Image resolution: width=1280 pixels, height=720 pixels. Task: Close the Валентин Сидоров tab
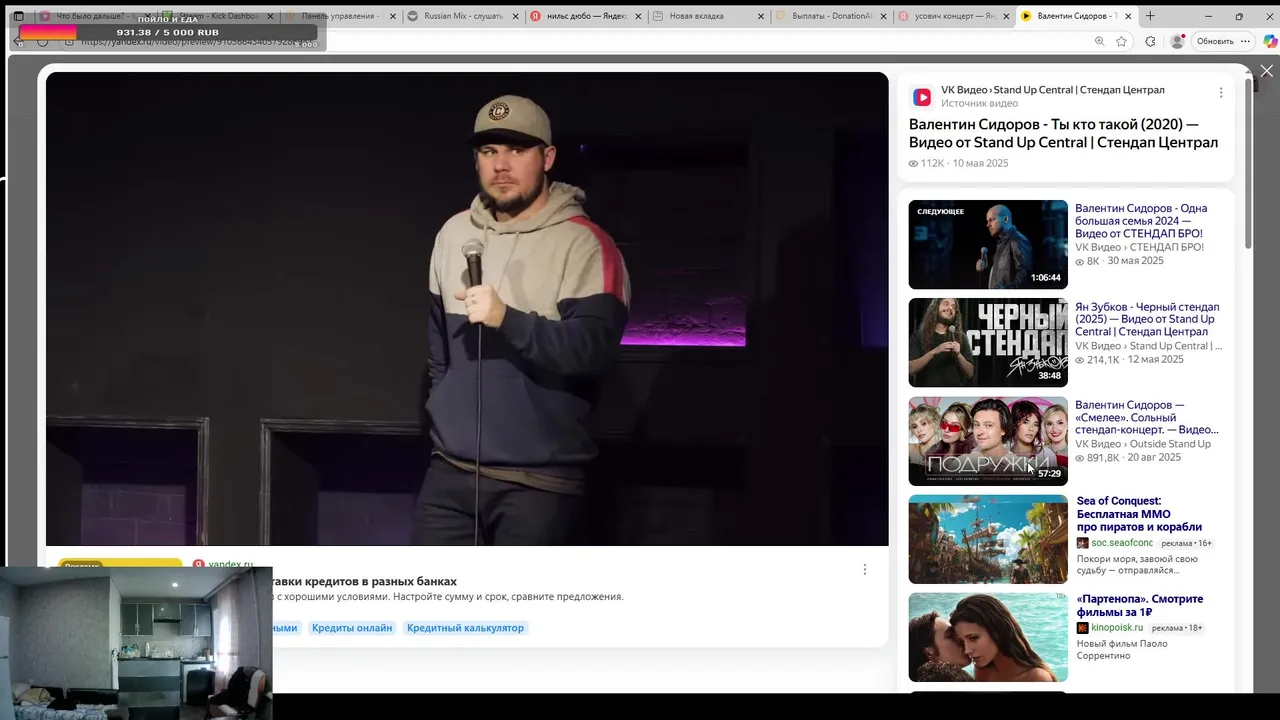(1129, 16)
